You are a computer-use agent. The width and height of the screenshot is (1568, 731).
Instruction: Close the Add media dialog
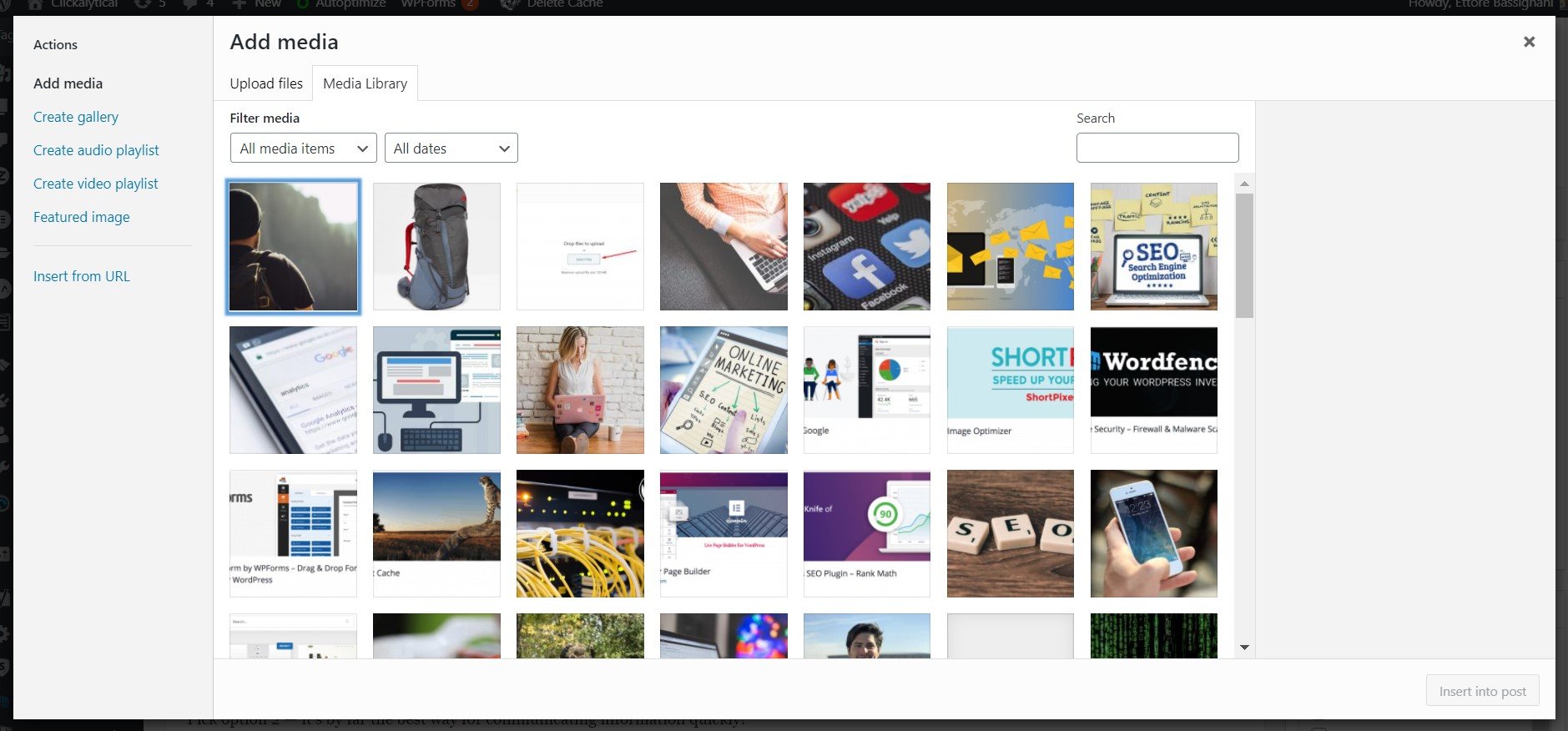pos(1529,42)
